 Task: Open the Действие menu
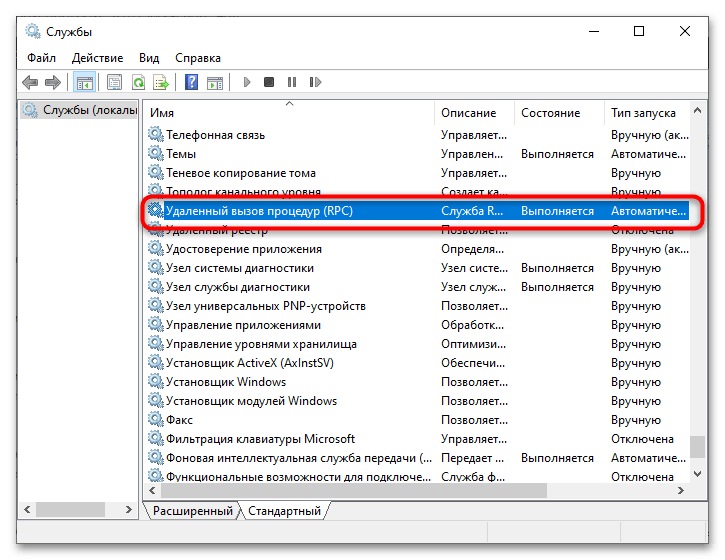98,58
